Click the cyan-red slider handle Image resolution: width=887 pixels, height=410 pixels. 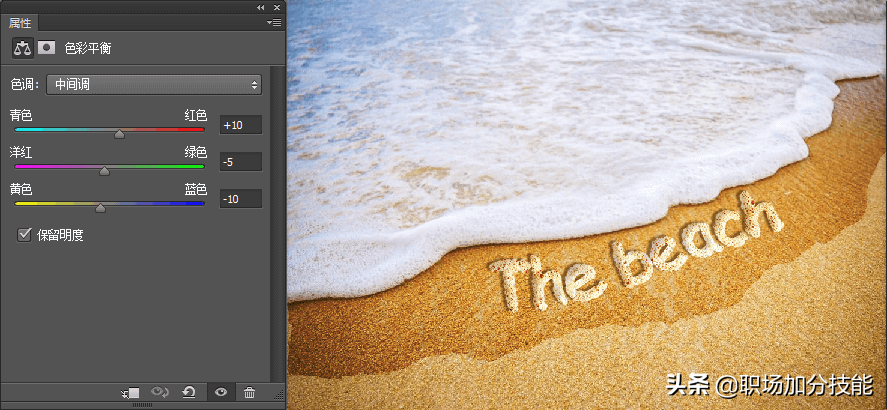[x=119, y=134]
